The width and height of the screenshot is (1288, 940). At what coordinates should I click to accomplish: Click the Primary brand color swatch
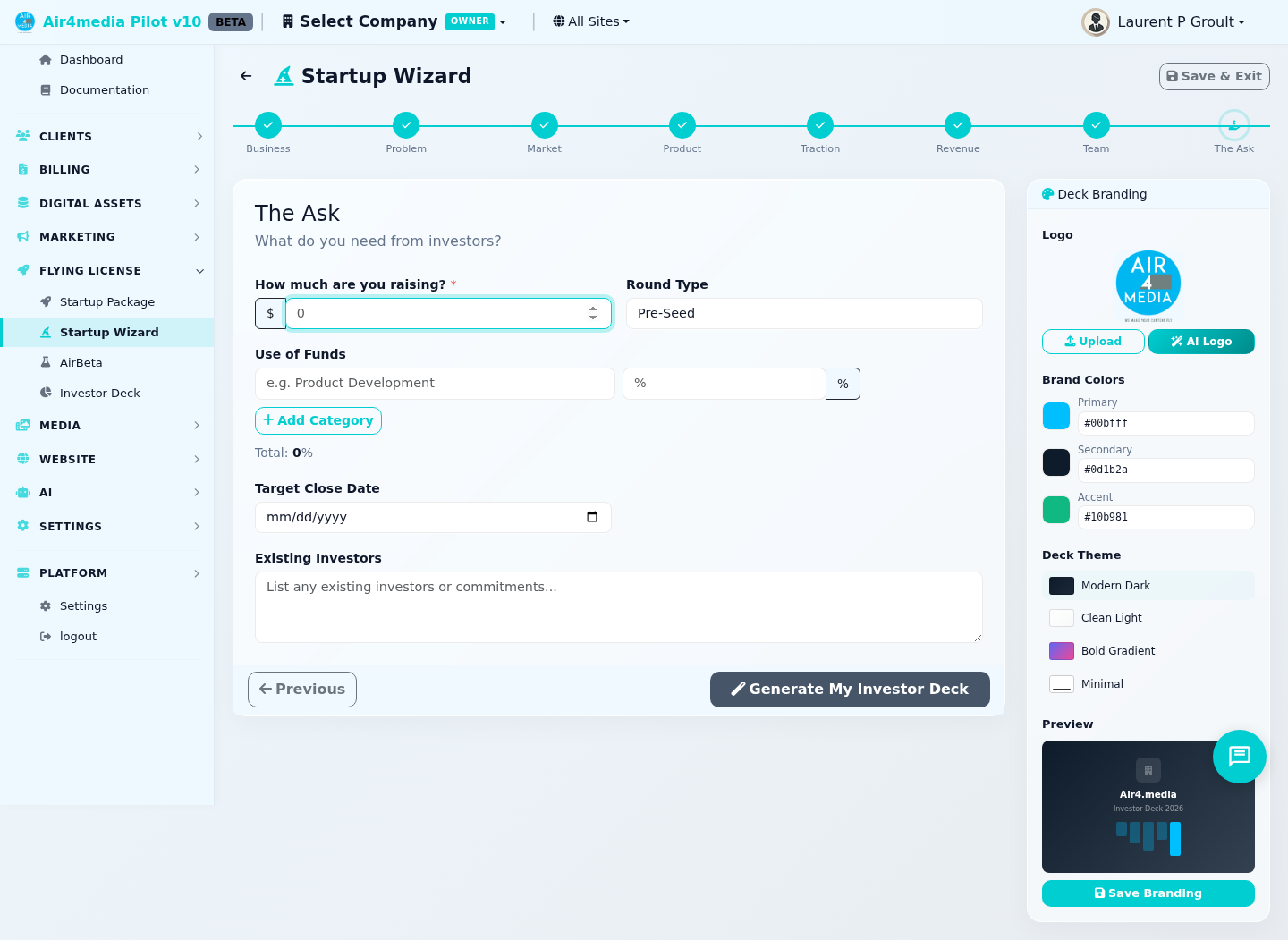1056,415
